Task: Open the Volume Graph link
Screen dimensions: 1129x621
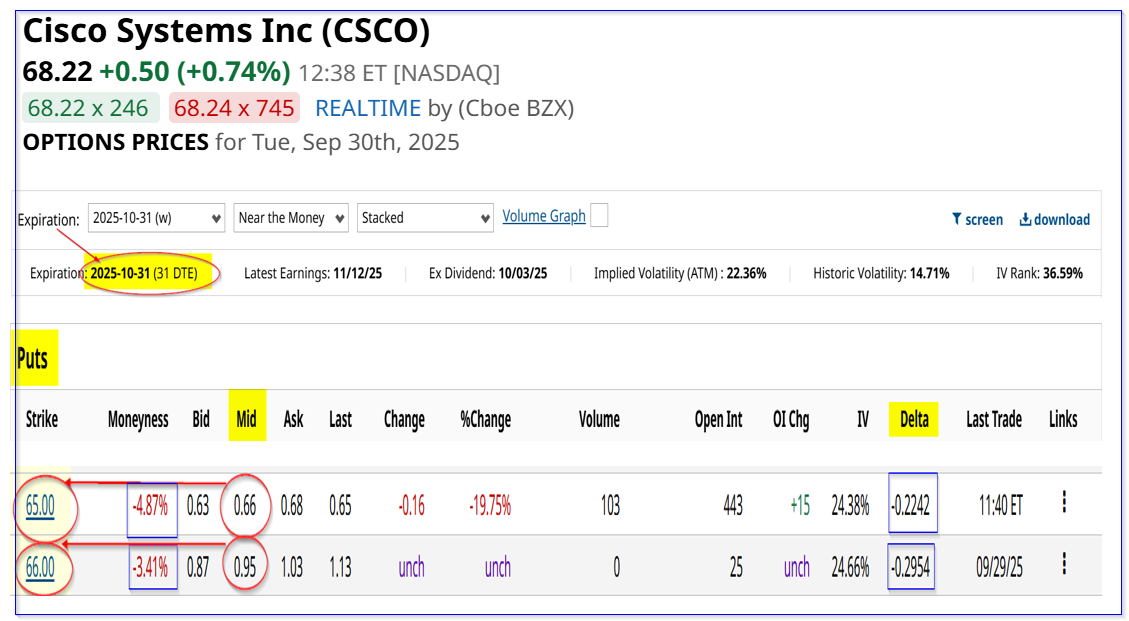Action: [x=543, y=216]
